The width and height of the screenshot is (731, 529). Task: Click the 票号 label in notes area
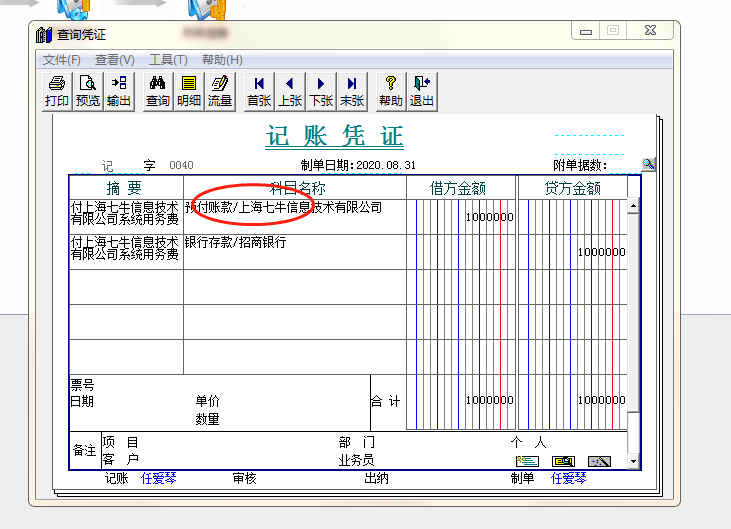coord(83,385)
